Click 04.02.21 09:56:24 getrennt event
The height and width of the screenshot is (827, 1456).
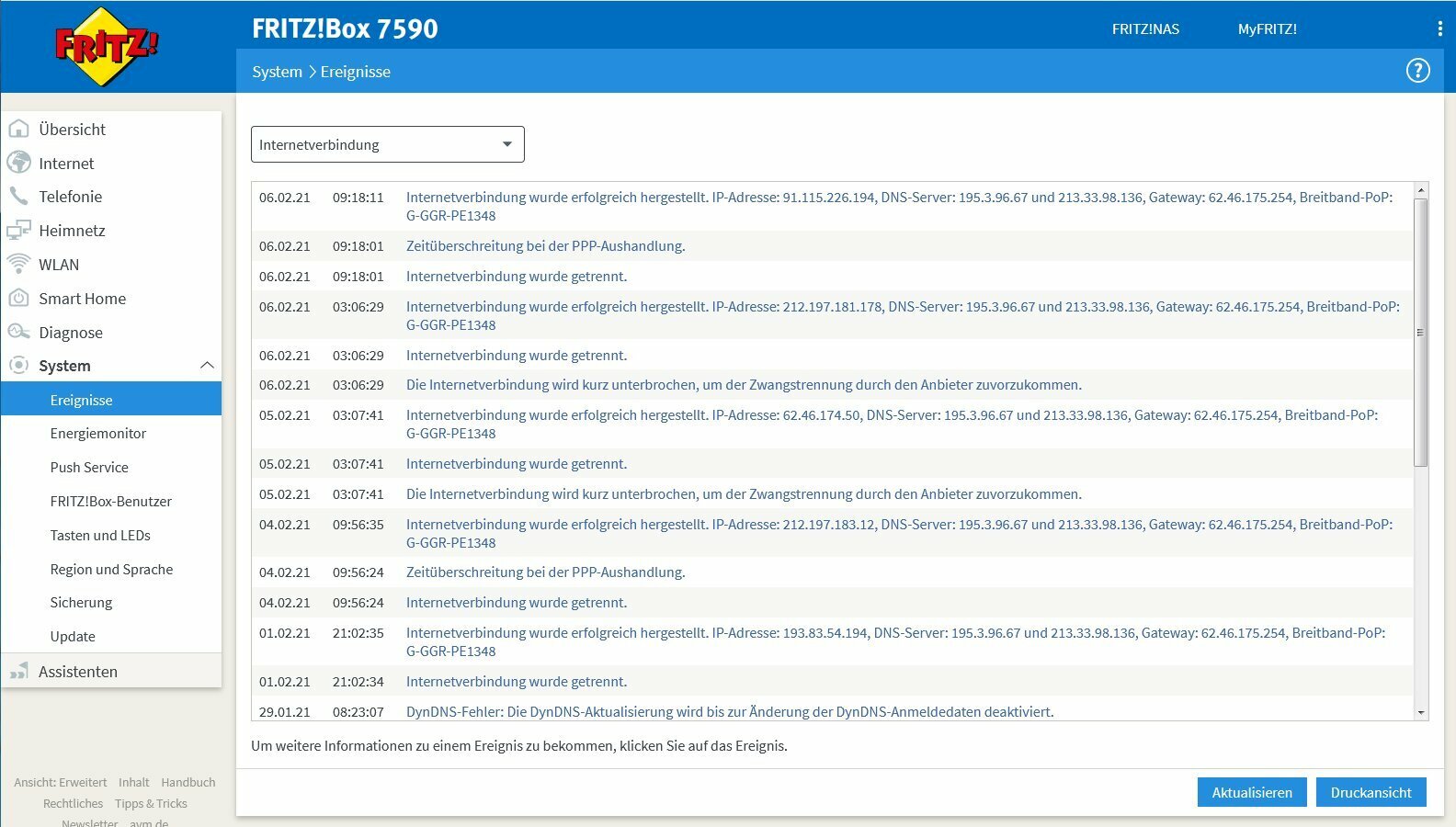[833, 603]
